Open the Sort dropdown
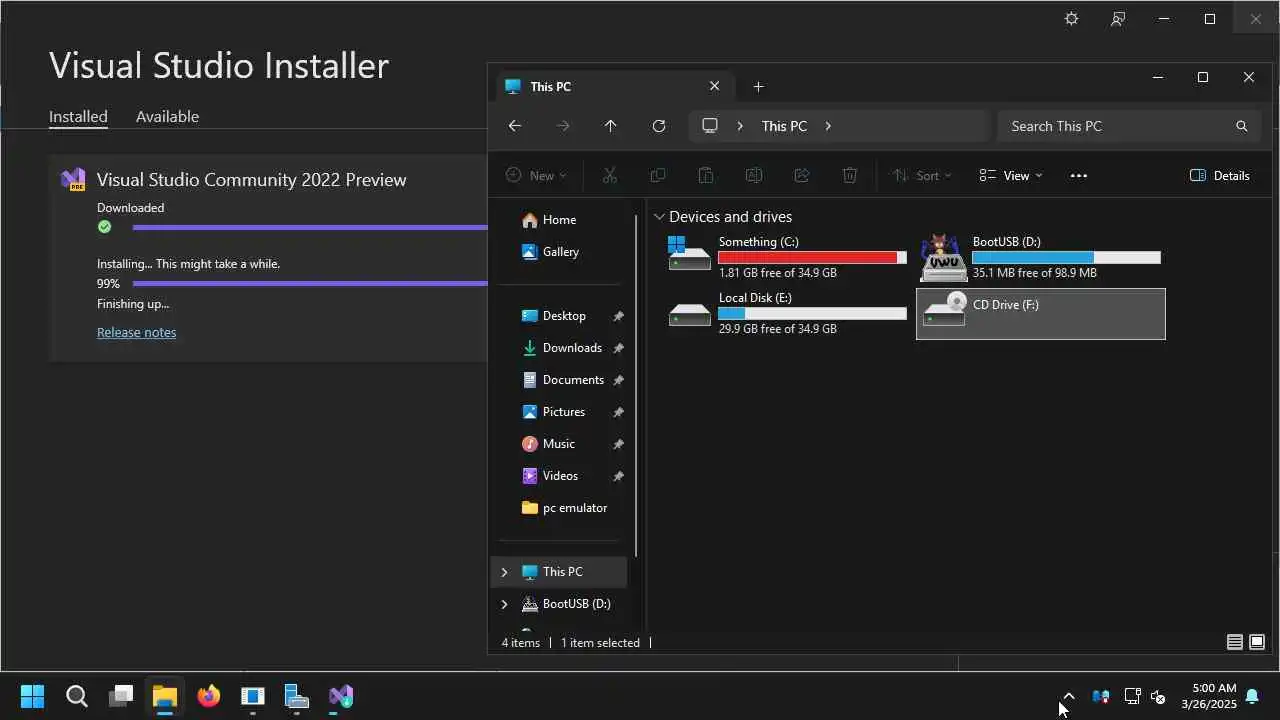This screenshot has width=1280, height=720. tap(921, 175)
